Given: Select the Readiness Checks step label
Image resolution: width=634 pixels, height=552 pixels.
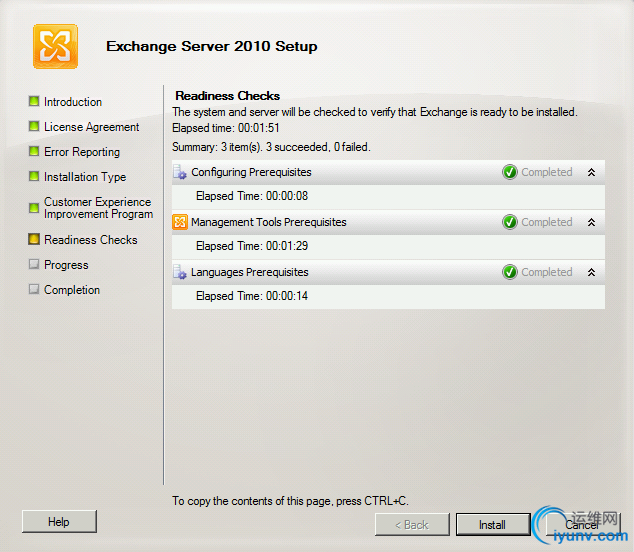Looking at the screenshot, I should pyautogui.click(x=91, y=240).
